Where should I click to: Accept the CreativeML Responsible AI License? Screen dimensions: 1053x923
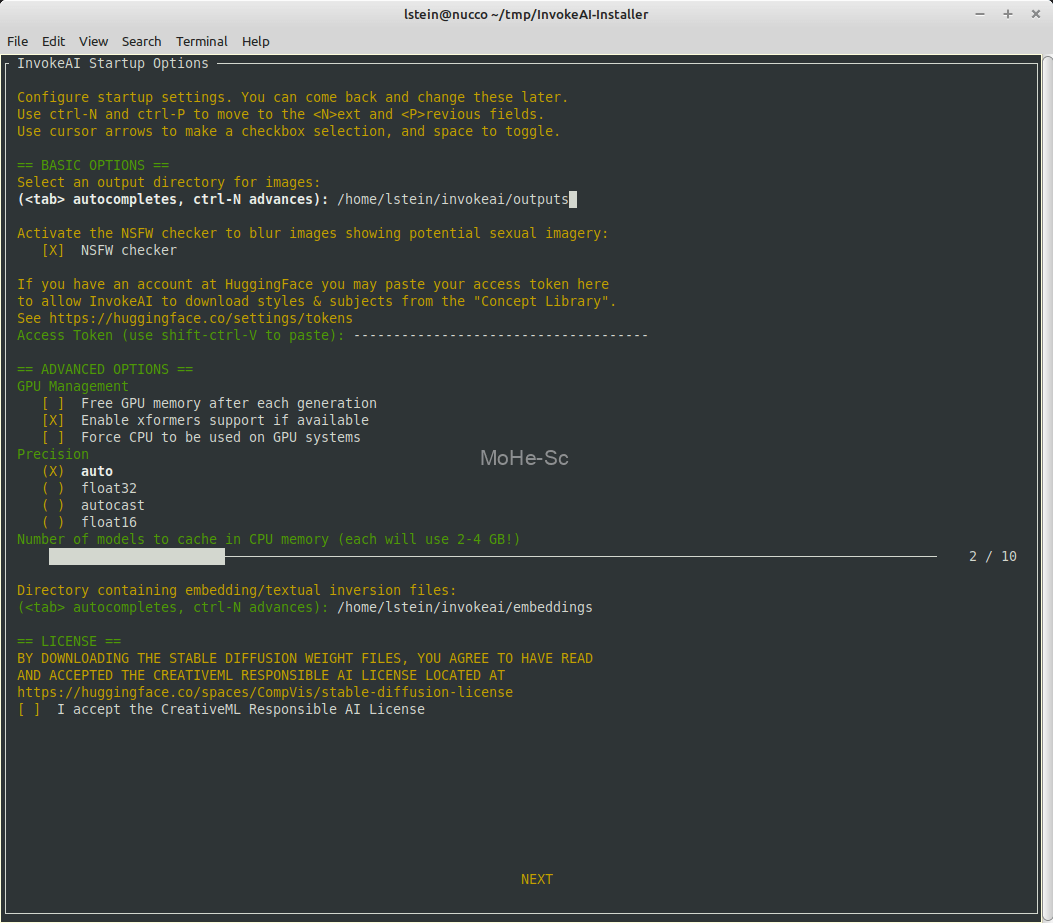point(29,709)
